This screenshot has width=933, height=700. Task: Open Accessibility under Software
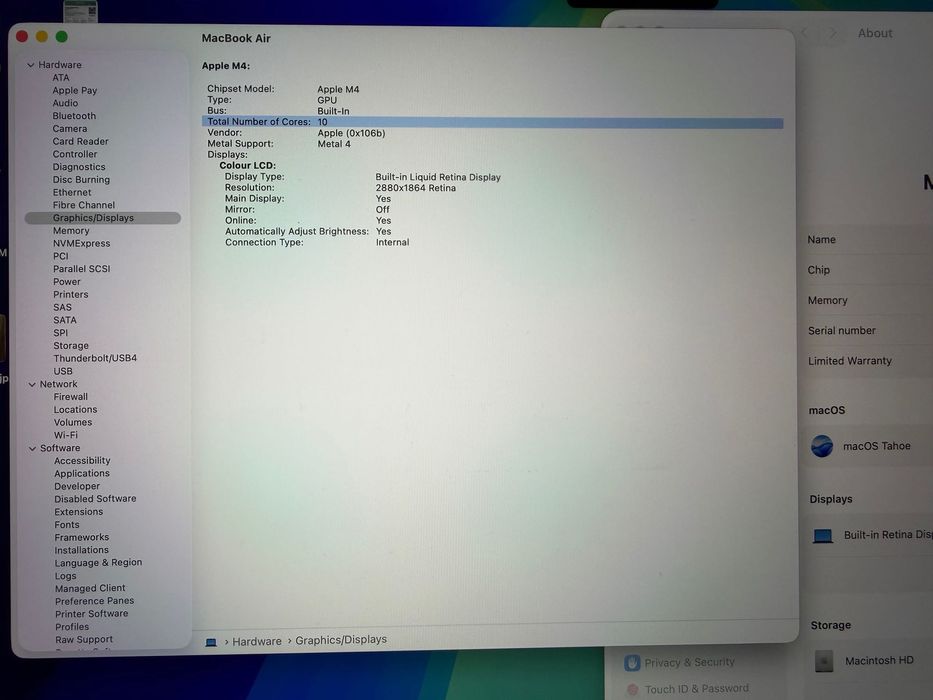pyautogui.click(x=82, y=461)
